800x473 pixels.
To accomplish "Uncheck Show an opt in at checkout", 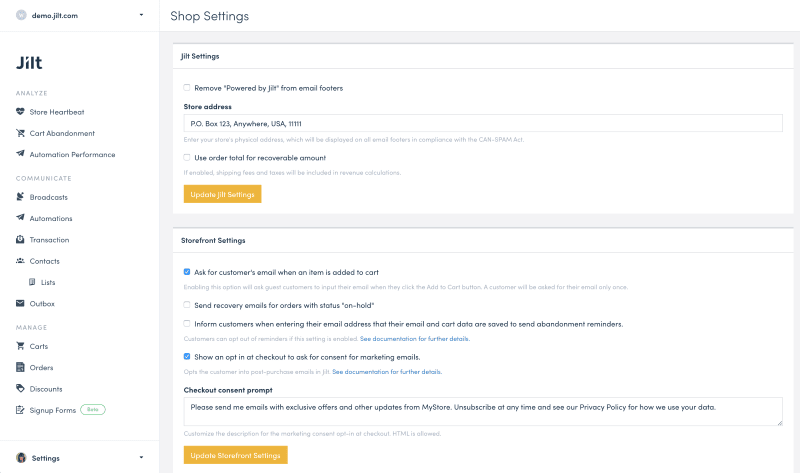I will 187,357.
